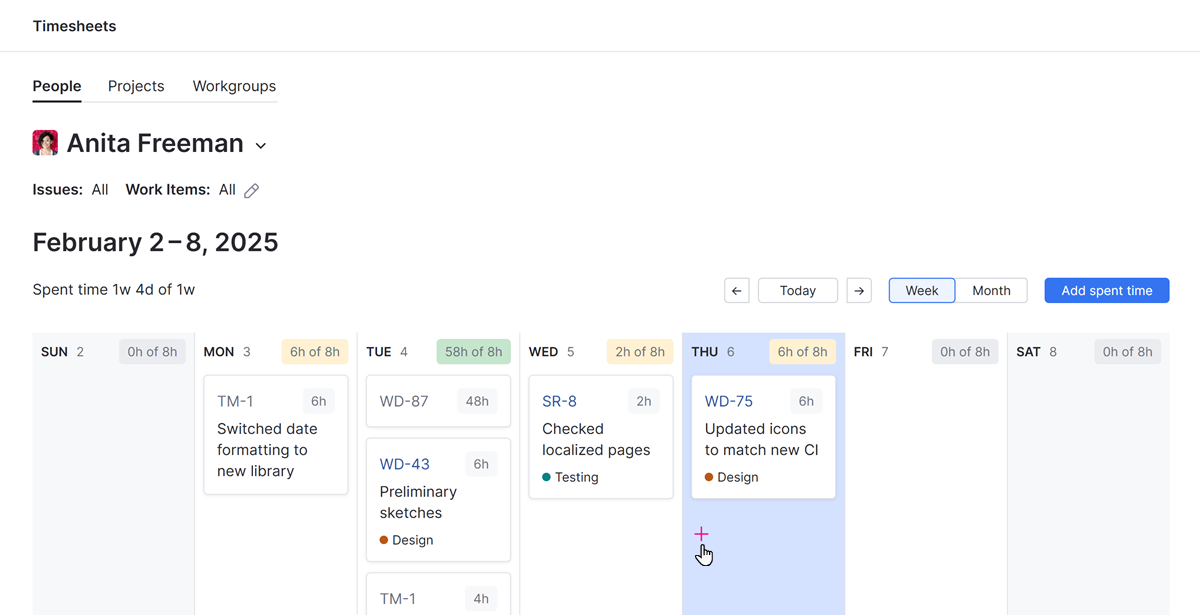Open the Work Items filter set to All
The width and height of the screenshot is (1200, 615).
(x=228, y=189)
